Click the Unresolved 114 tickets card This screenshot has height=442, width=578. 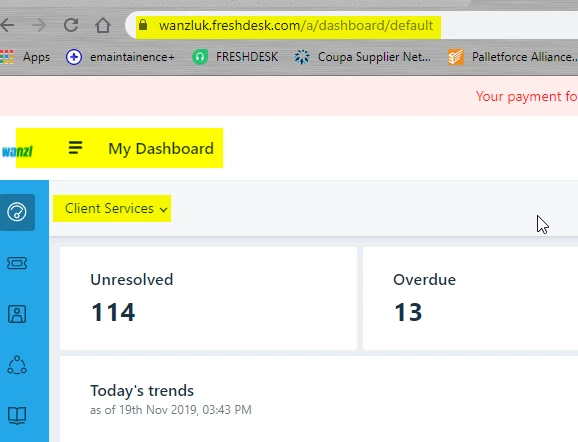coord(208,299)
